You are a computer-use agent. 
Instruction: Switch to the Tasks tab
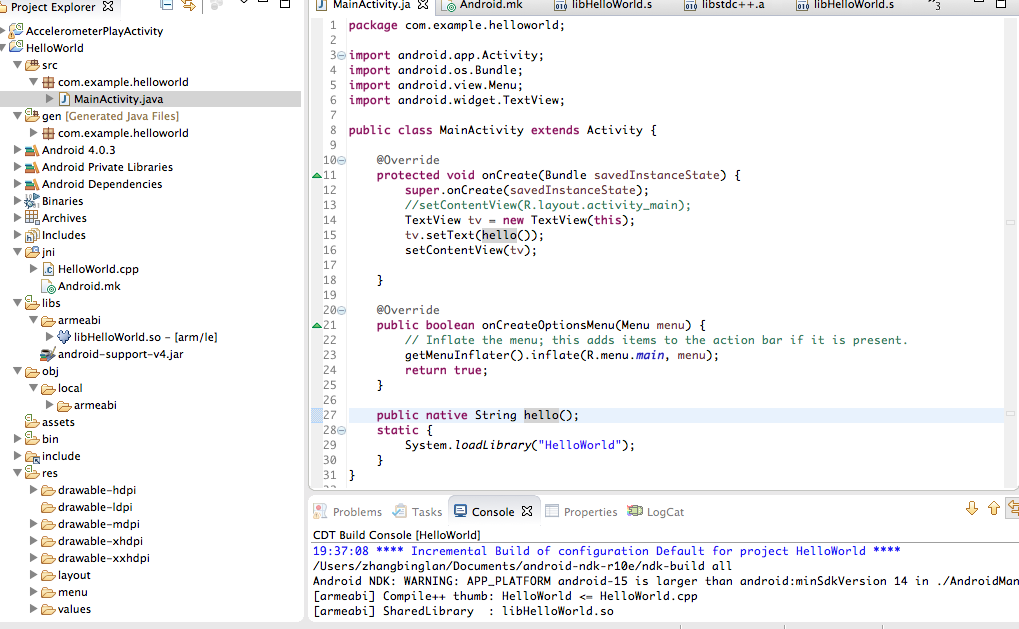(417, 511)
